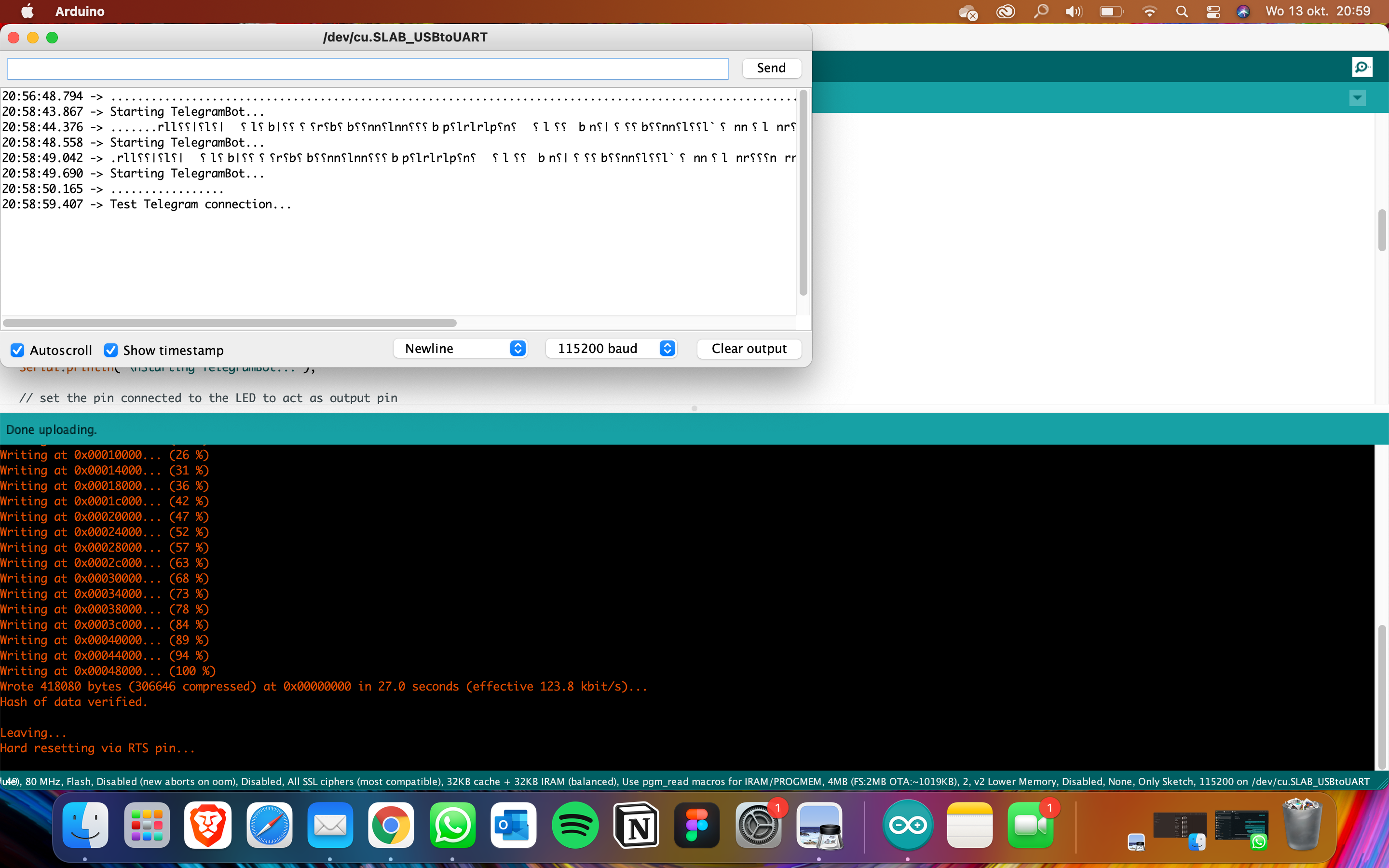The image size is (1389, 868).
Task: Click the Clear output button
Action: (749, 349)
